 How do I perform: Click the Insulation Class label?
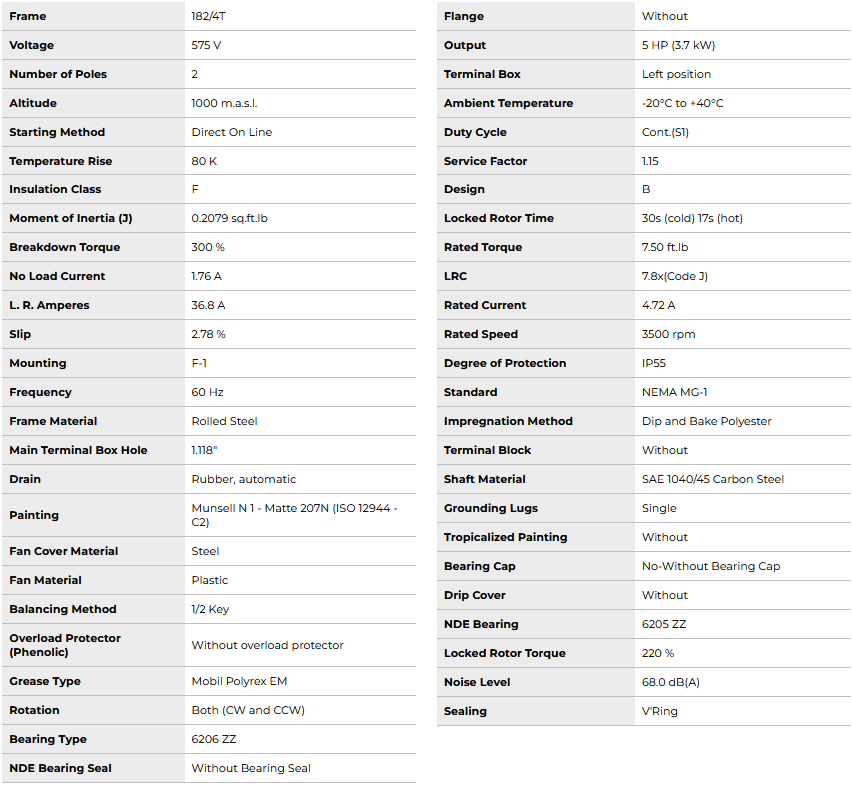[x=55, y=189]
